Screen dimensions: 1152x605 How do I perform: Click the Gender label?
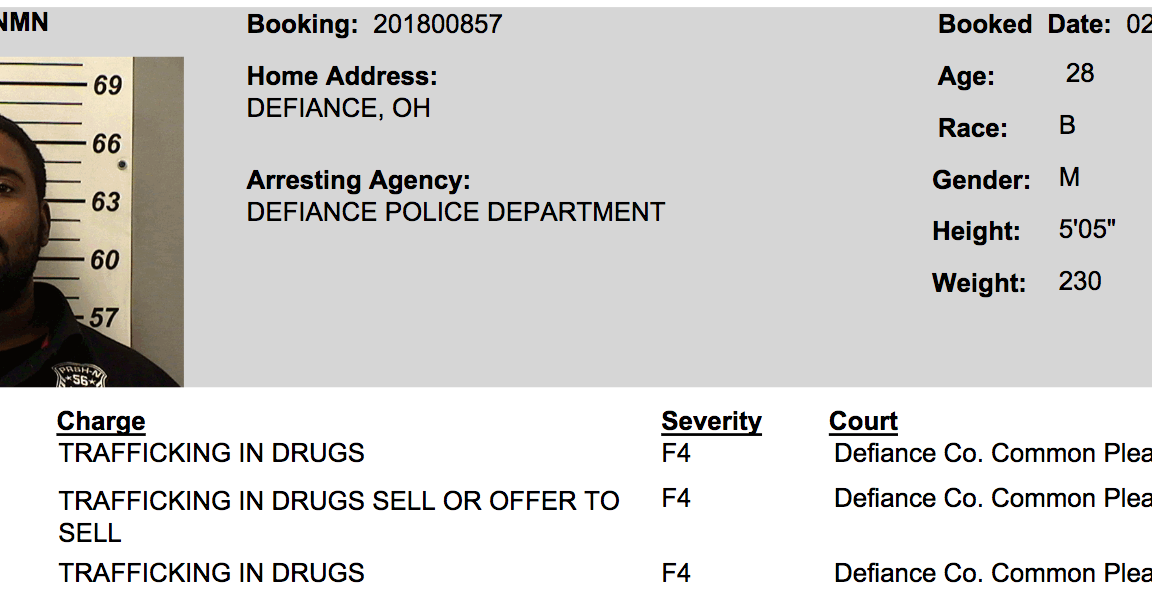coord(981,181)
